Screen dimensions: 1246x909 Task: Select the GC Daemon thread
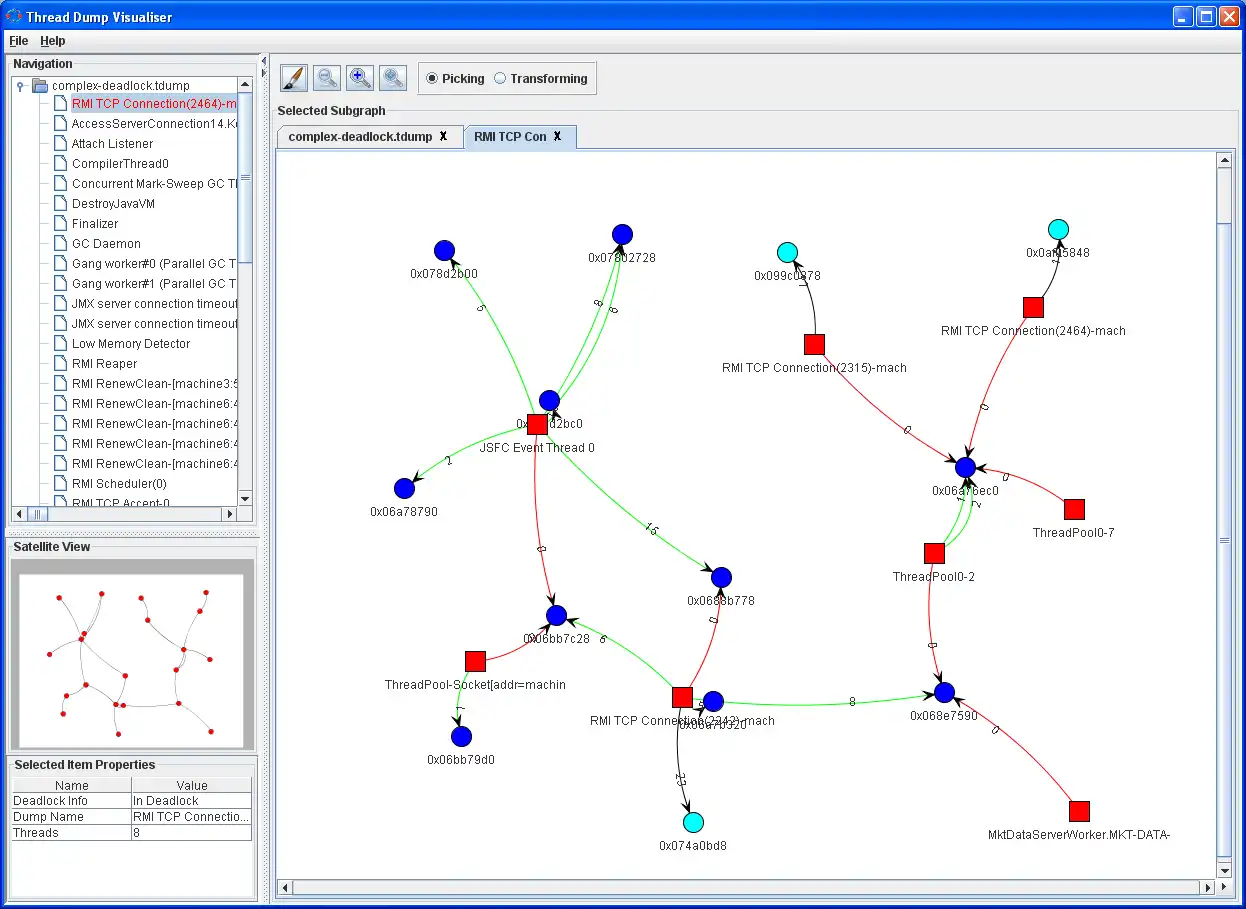point(106,243)
